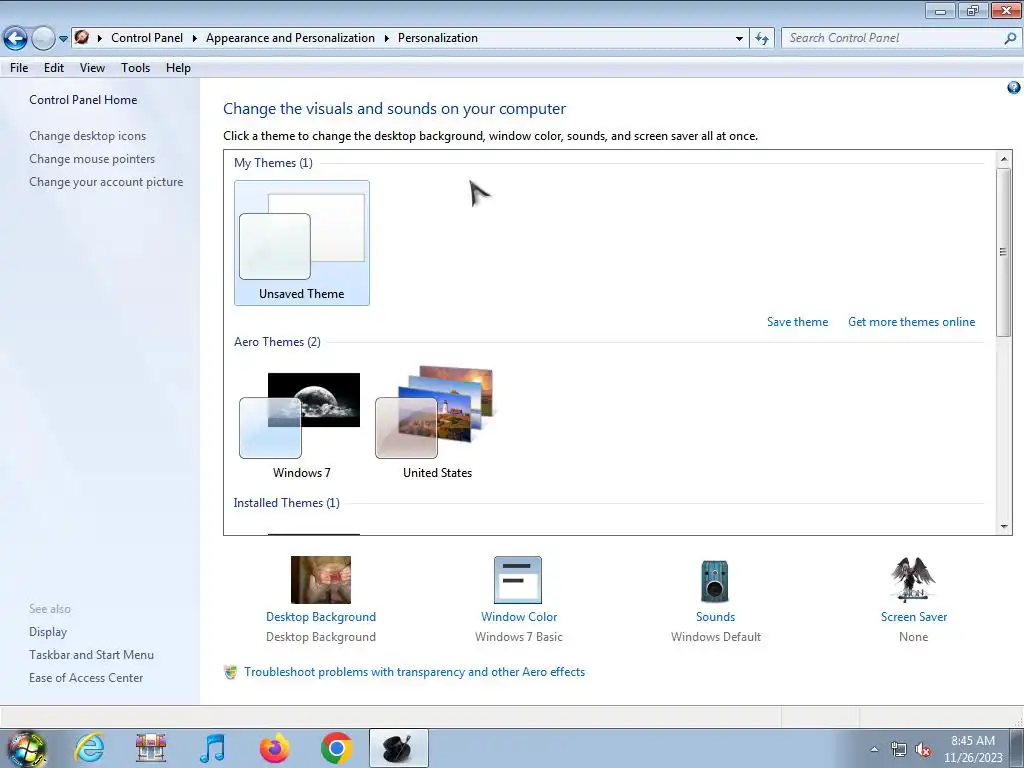The image size is (1024, 768).
Task: Click the Personalization icon in address bar
Action: point(82,37)
